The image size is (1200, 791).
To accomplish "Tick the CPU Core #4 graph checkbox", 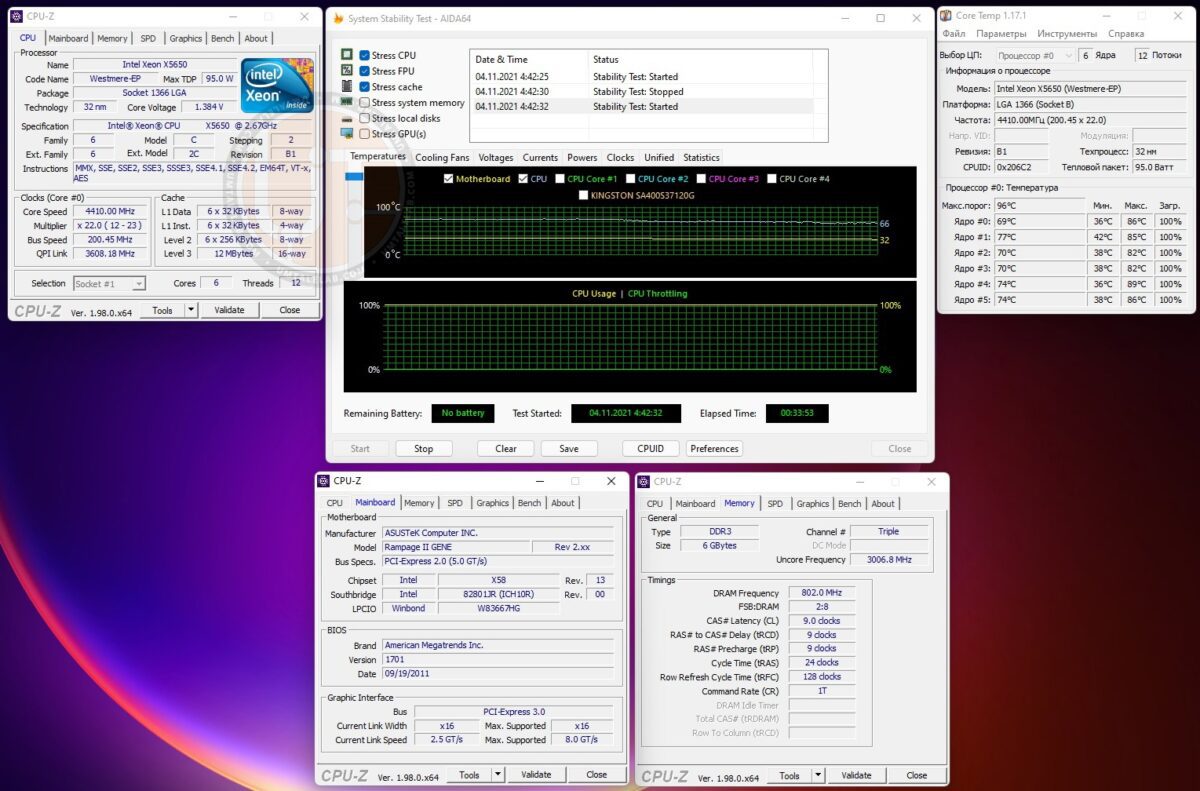I will (771, 179).
